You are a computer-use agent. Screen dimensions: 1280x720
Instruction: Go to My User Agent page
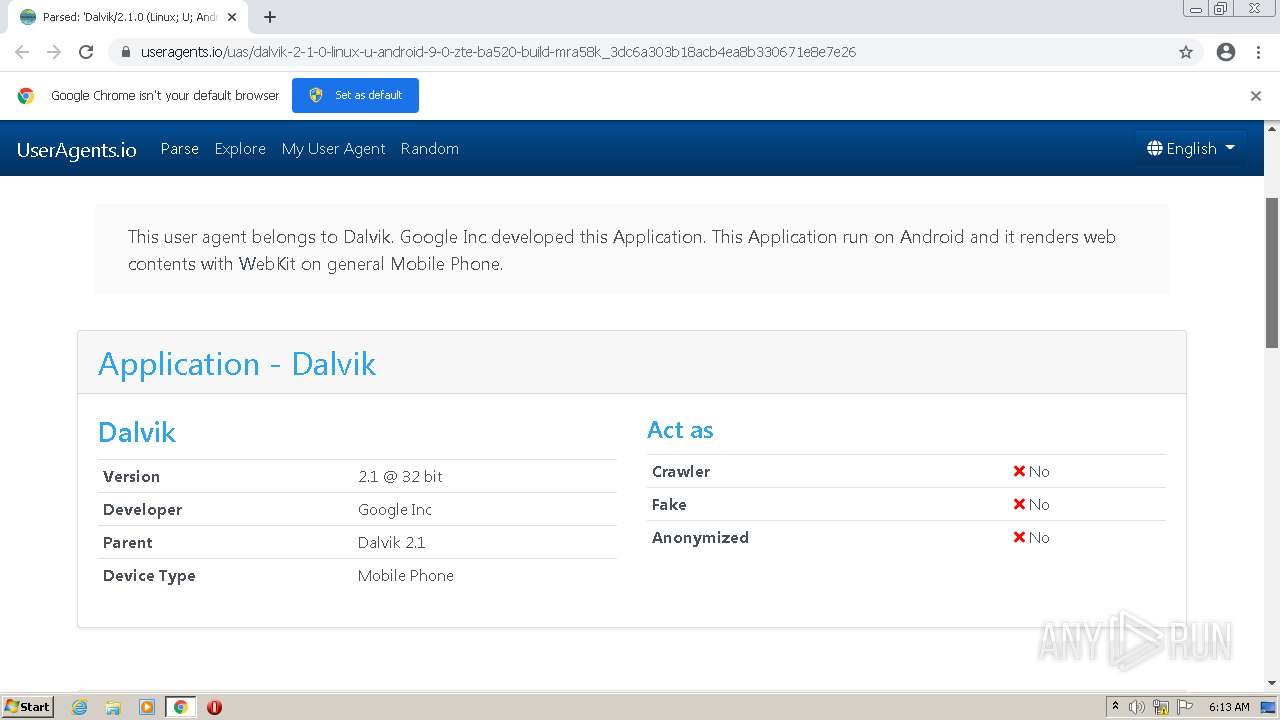point(333,148)
